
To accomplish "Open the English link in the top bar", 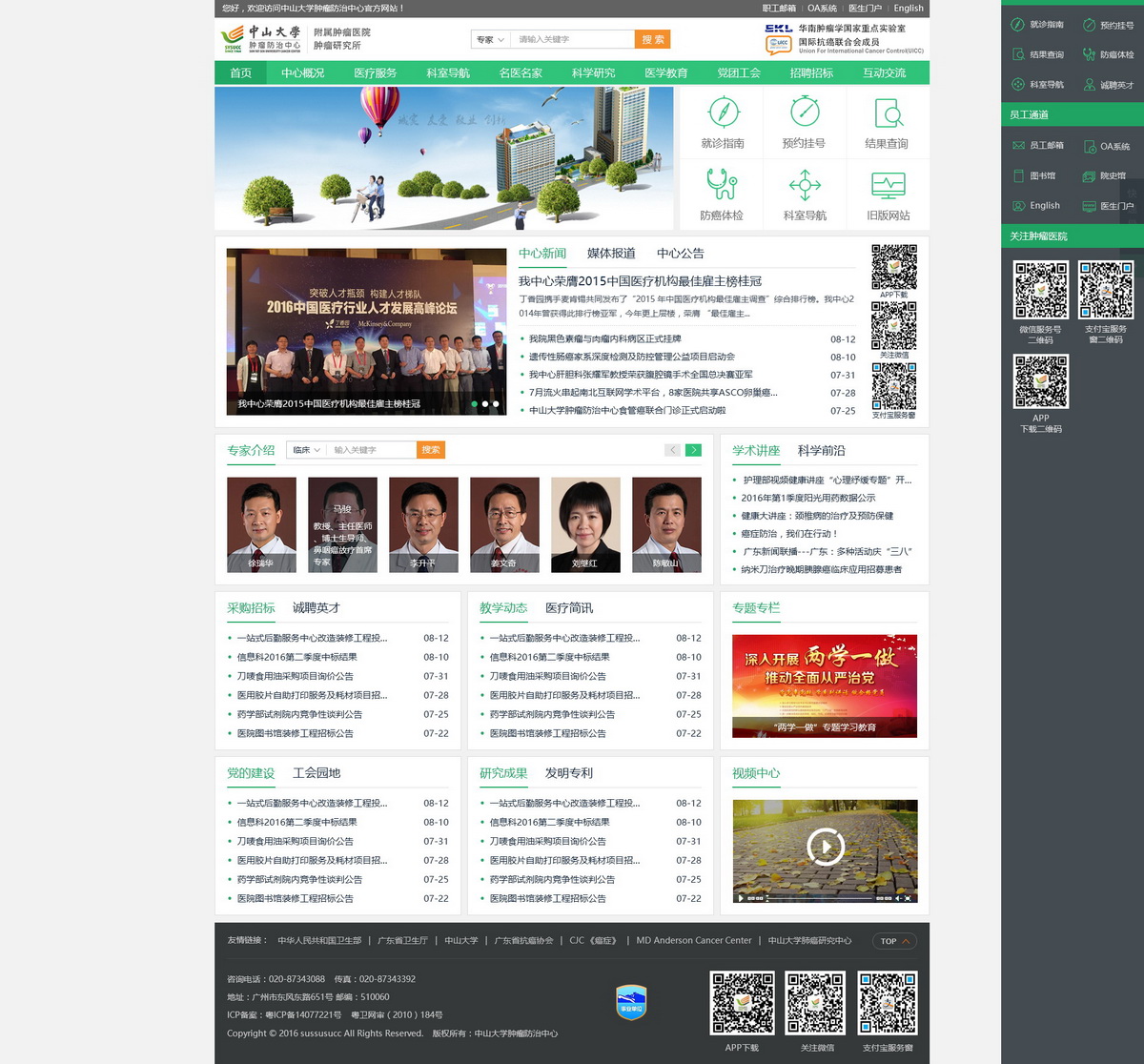I will coord(909,9).
